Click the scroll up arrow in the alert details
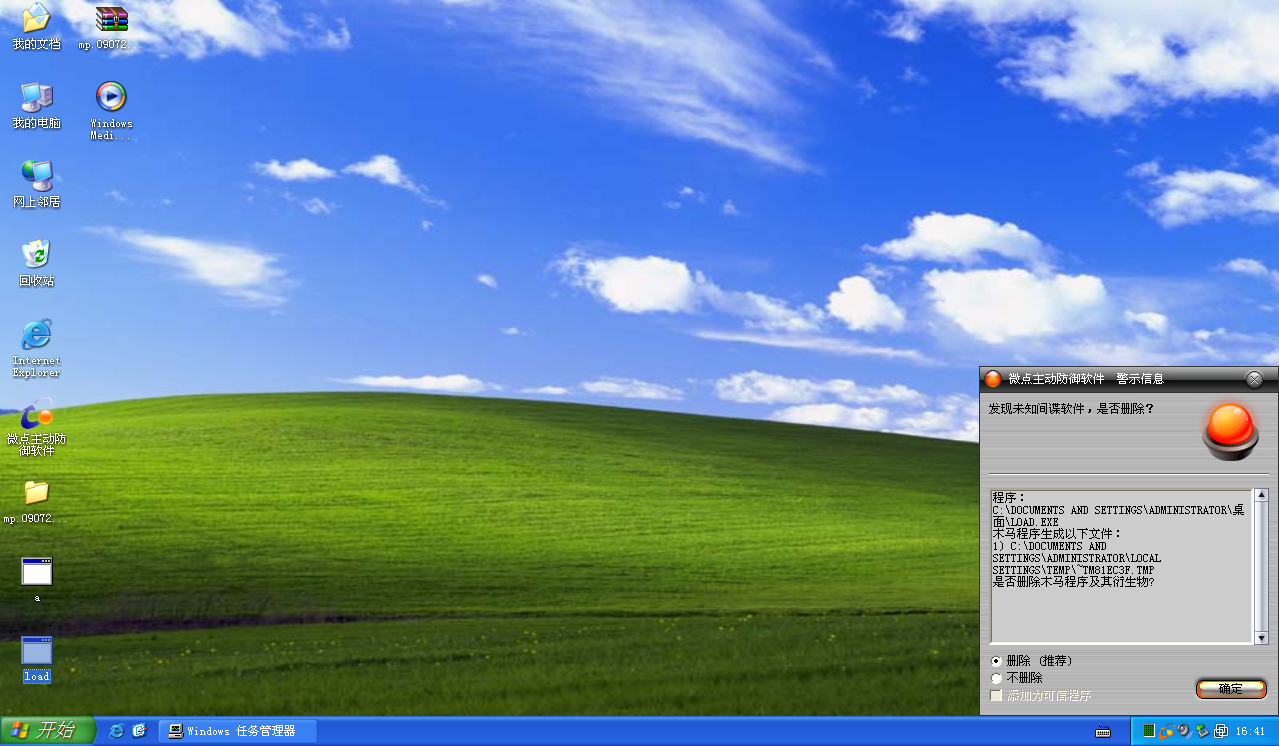 (x=1261, y=497)
